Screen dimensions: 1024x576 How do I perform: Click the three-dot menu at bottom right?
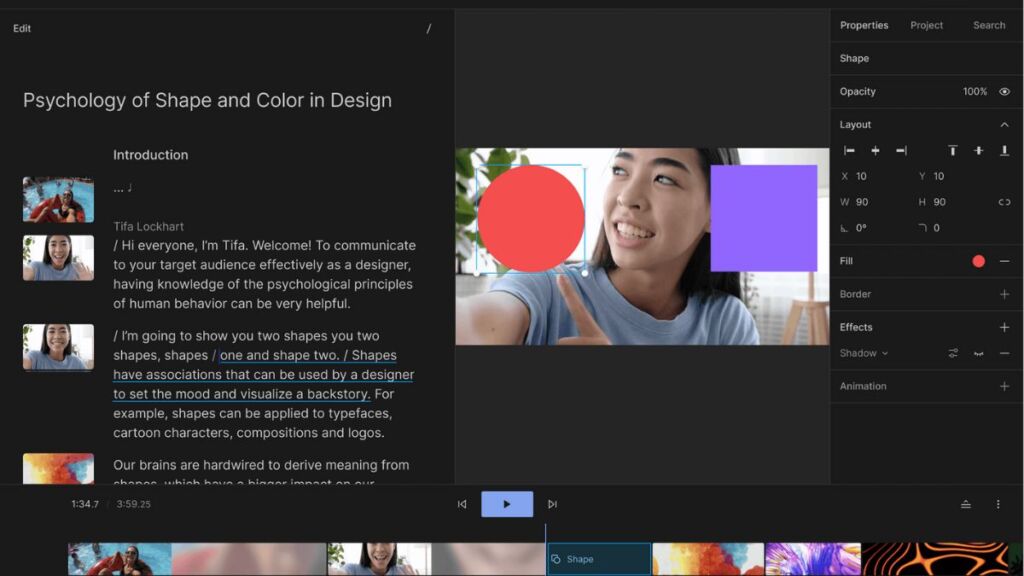coord(996,504)
